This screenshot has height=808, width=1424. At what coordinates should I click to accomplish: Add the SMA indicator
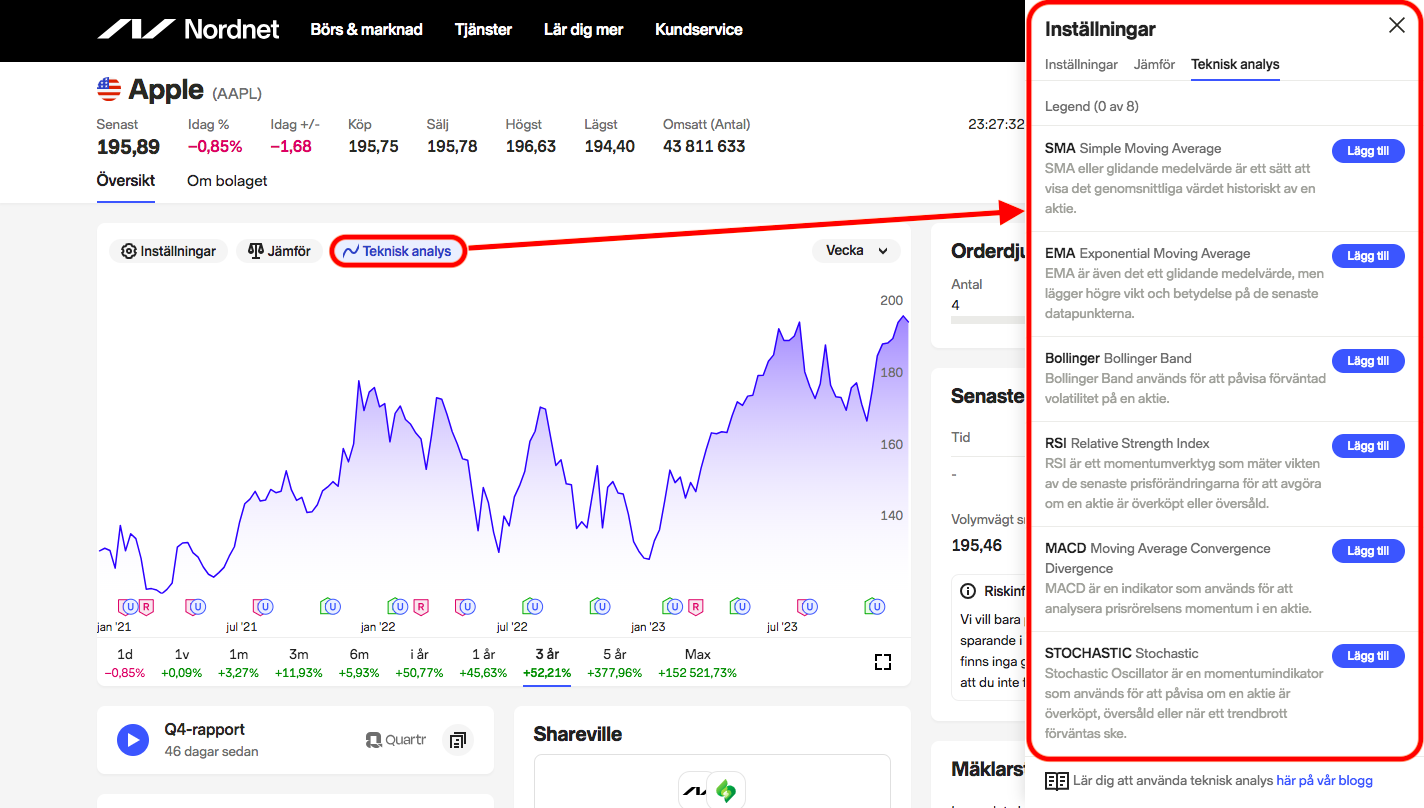[x=1367, y=151]
